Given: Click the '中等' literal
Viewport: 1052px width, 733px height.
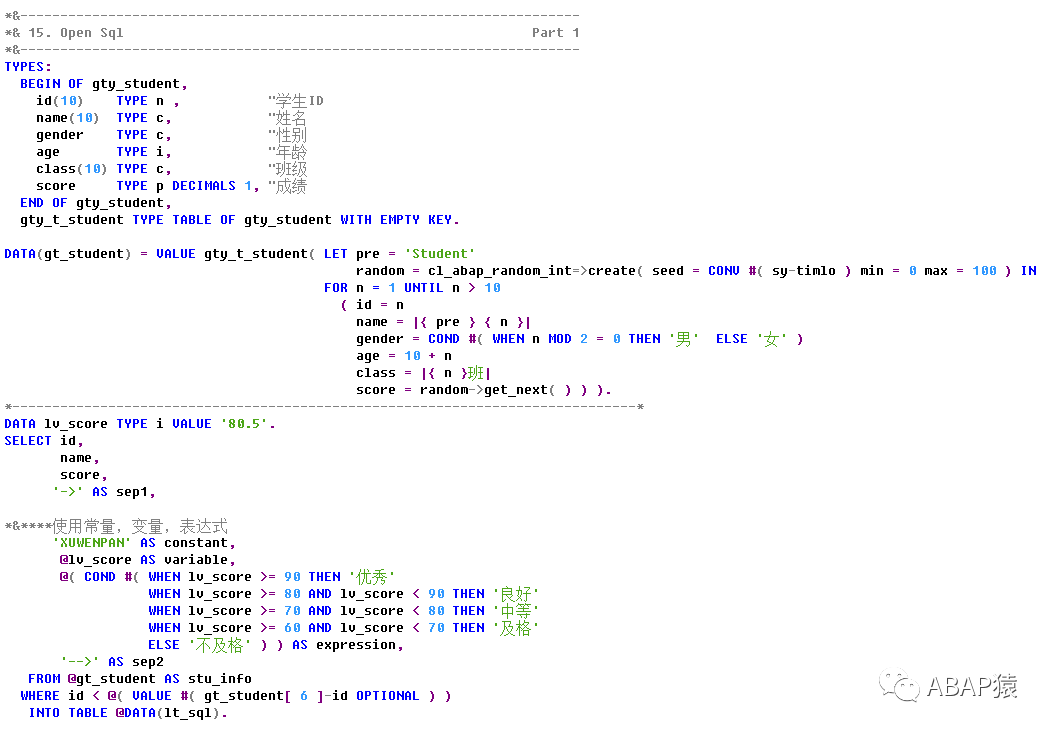Looking at the screenshot, I should point(516,611).
